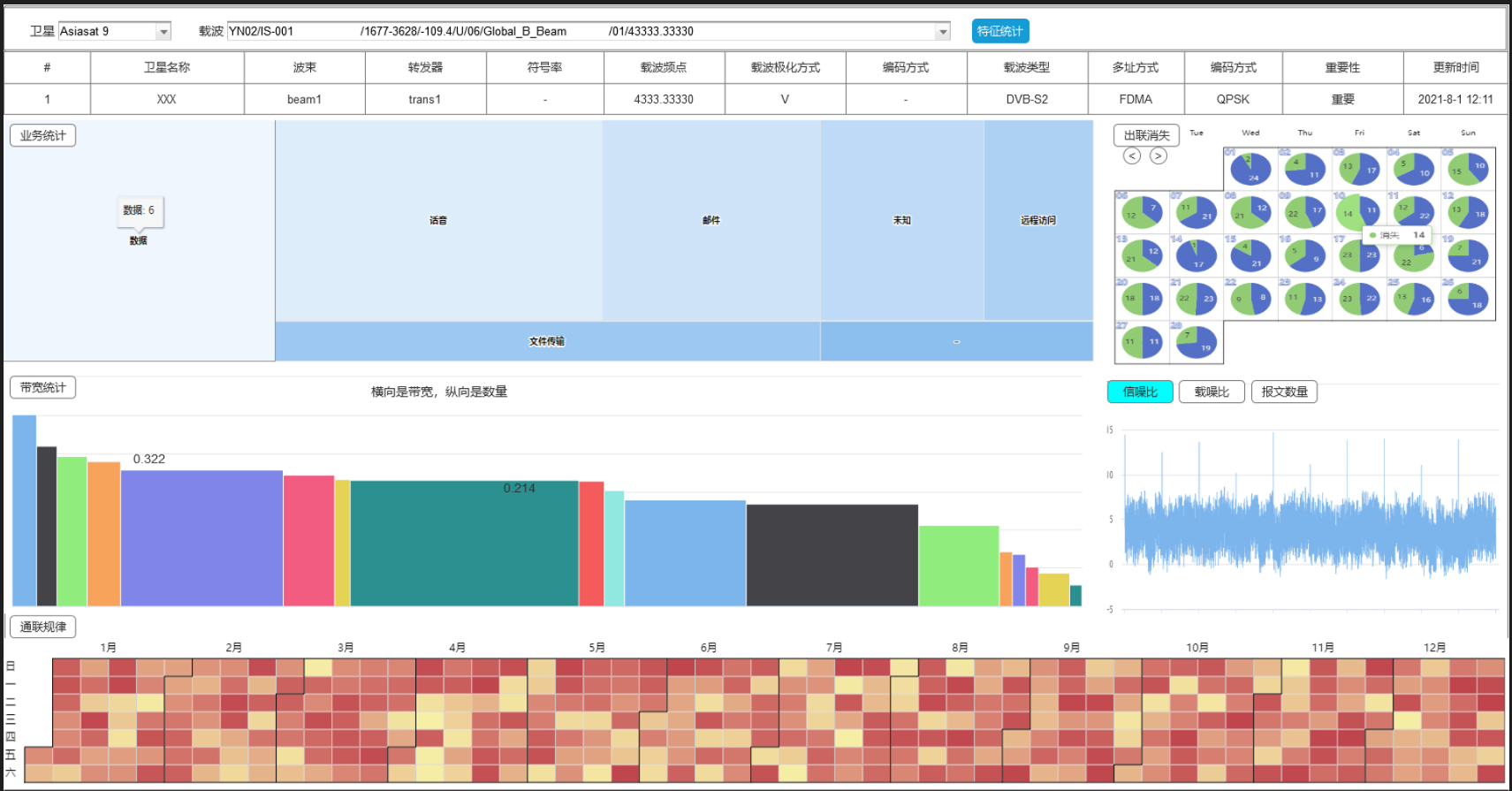The width and height of the screenshot is (1512, 791).
Task: Click the 多址方式 column header
Action: [x=1136, y=67]
